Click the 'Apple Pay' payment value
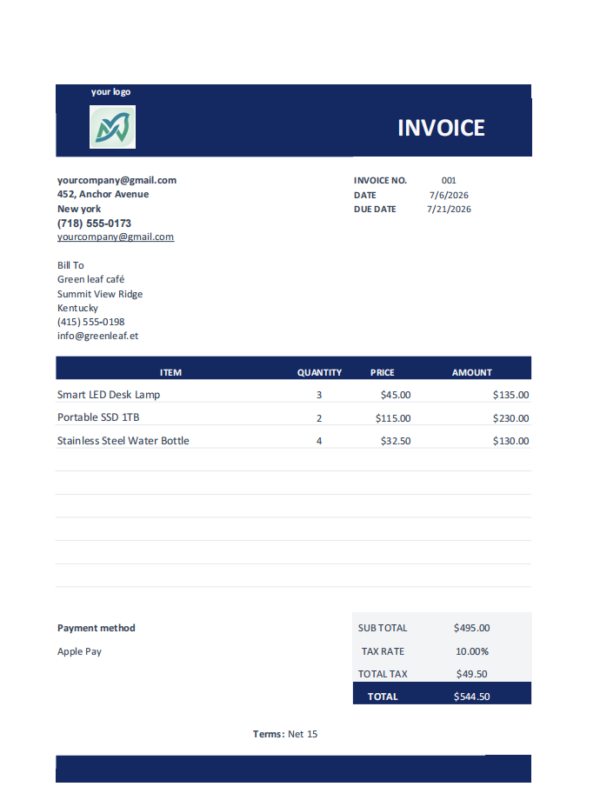 [x=80, y=652]
